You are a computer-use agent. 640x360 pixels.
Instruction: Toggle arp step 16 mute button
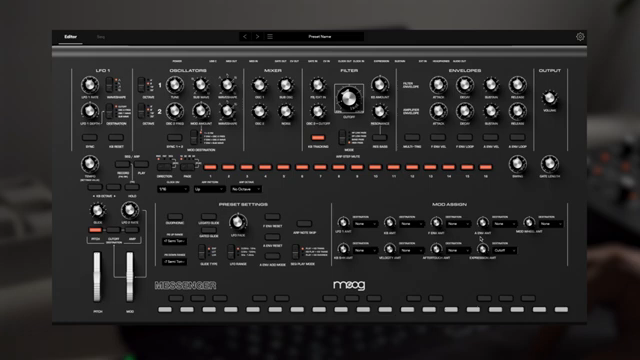coord(485,167)
